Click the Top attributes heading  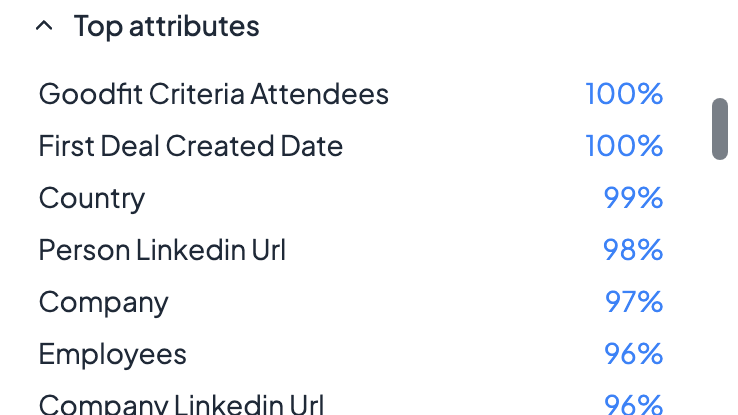pos(166,27)
